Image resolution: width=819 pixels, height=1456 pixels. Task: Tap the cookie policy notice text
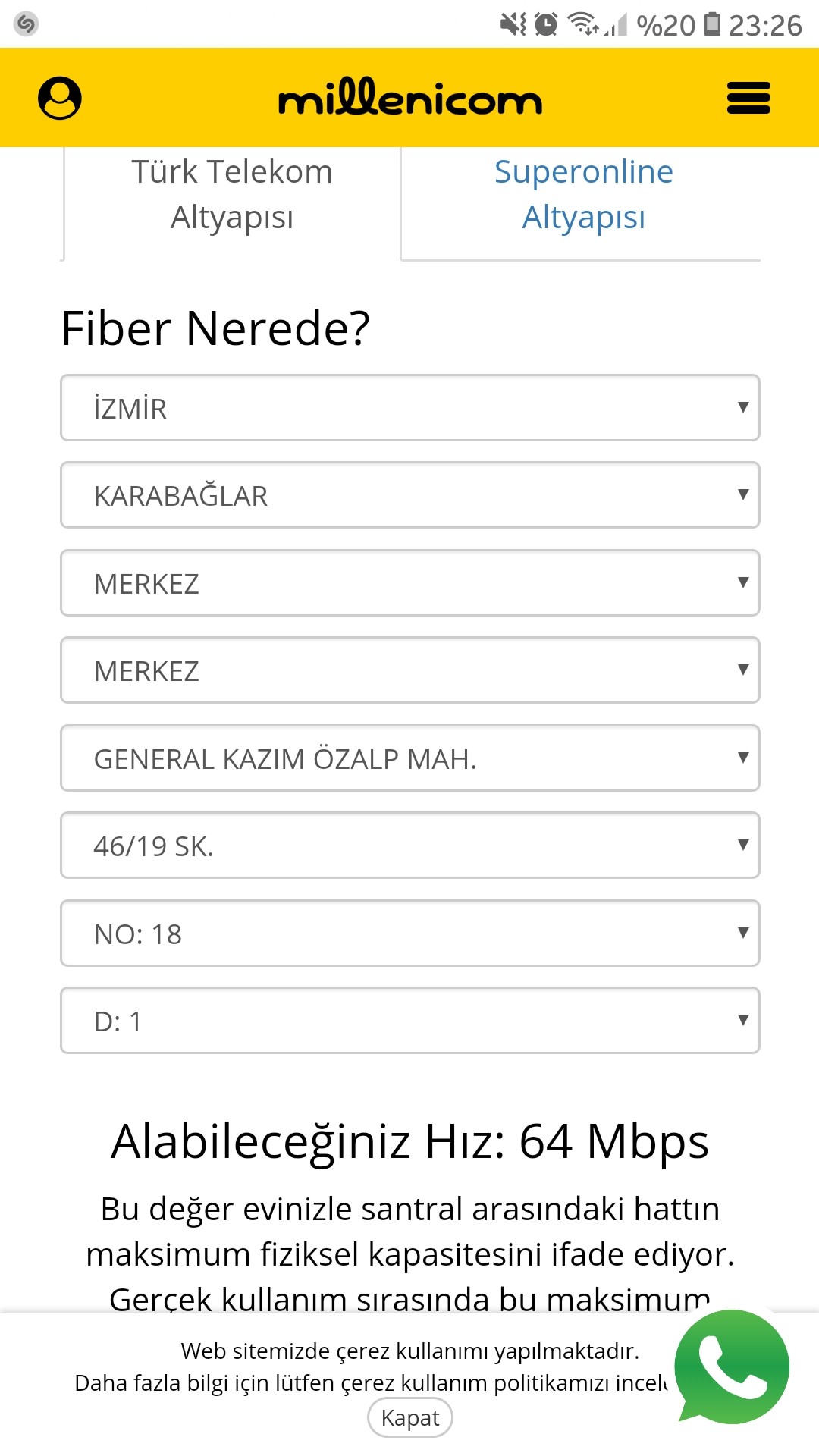372,1367
